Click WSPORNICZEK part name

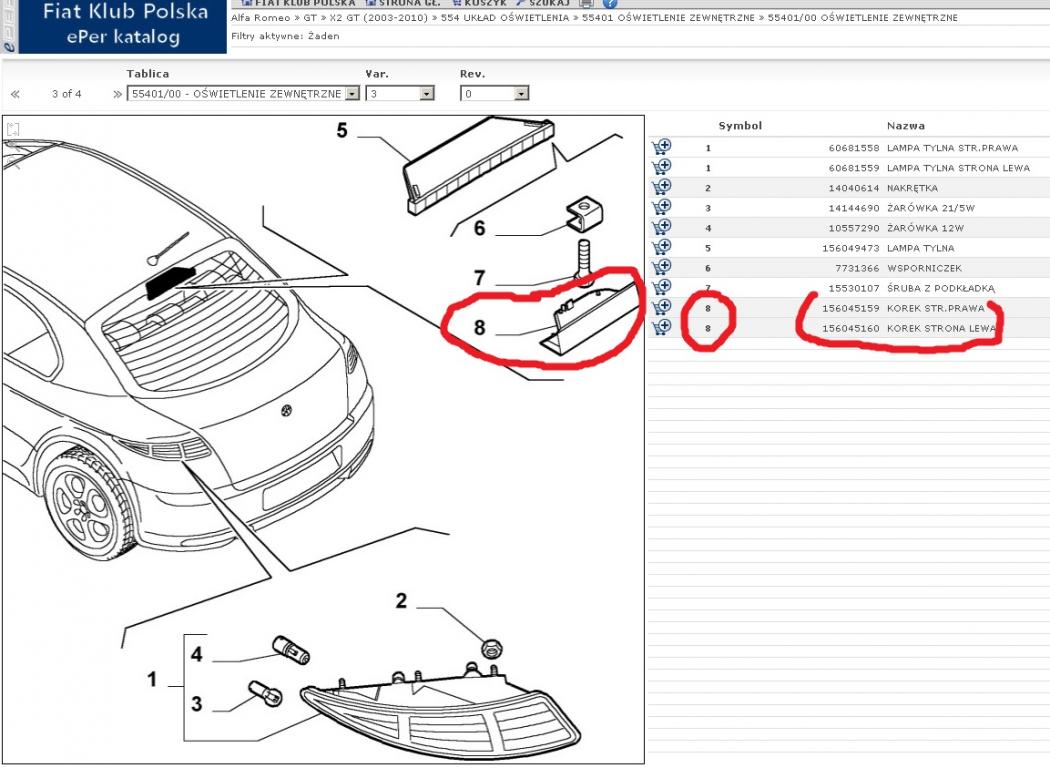[x=924, y=268]
